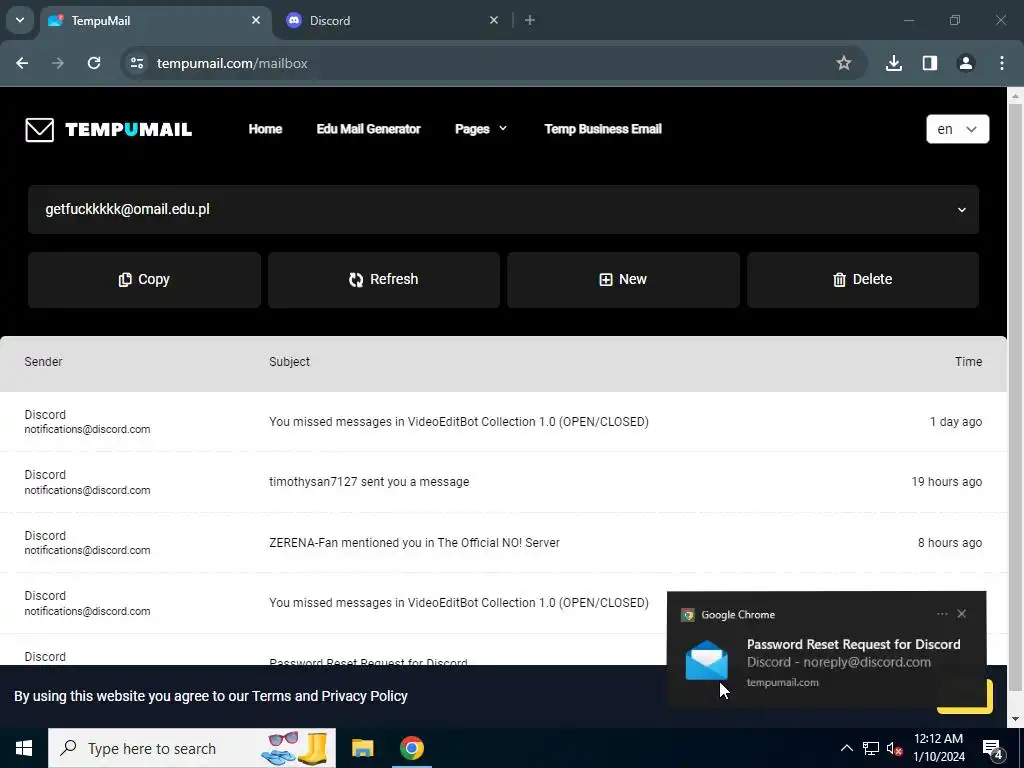1024x768 pixels.
Task: Reload the page with the browser reload icon
Action: click(x=94, y=63)
